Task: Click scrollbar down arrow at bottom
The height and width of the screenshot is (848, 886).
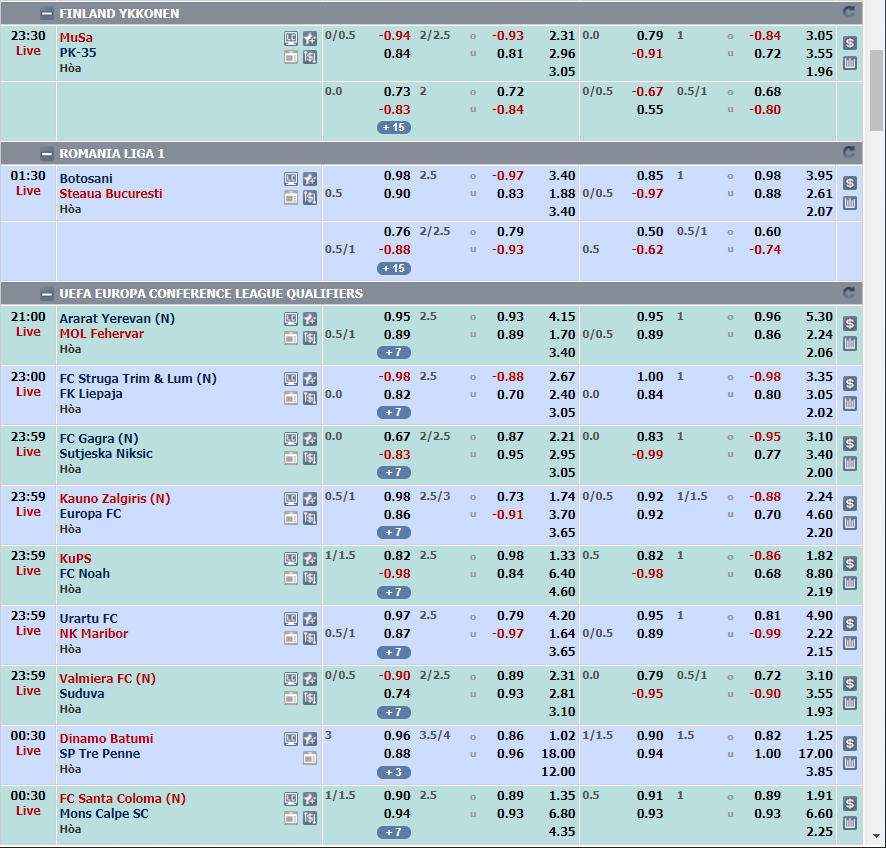Action: point(876,836)
